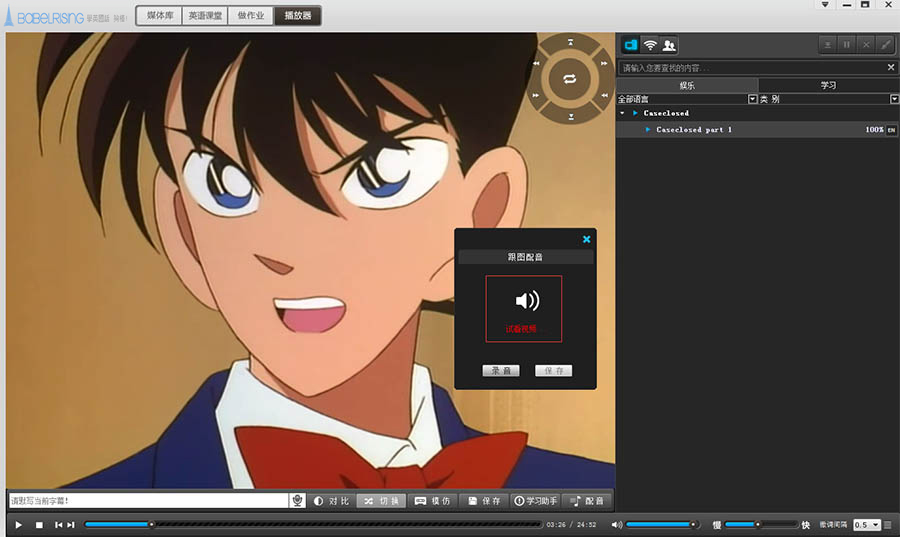This screenshot has height=537, width=900.
Task: Switch the media list to 学习
Action: pyautogui.click(x=828, y=85)
